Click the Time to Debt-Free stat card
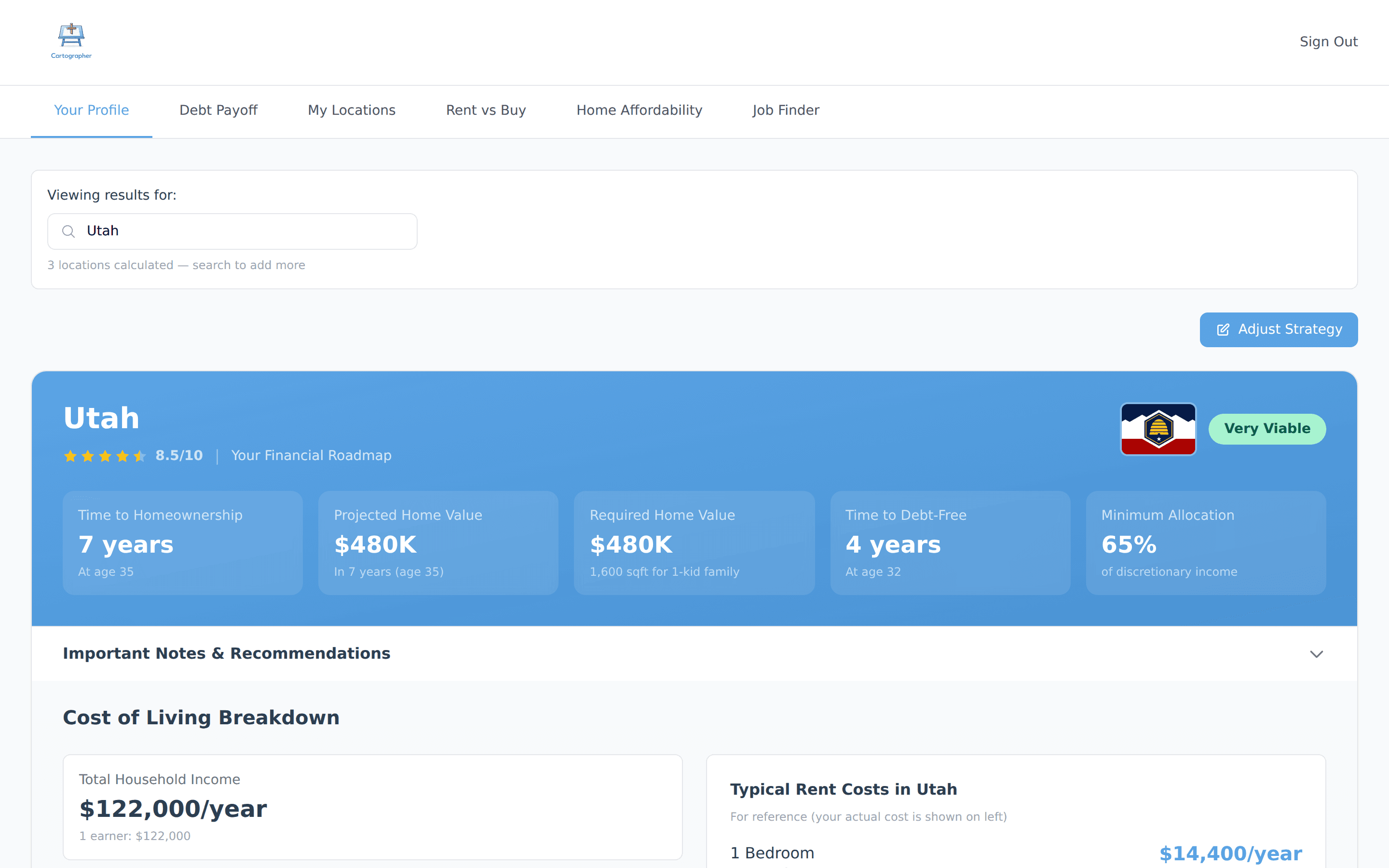The image size is (1389, 868). point(949,542)
